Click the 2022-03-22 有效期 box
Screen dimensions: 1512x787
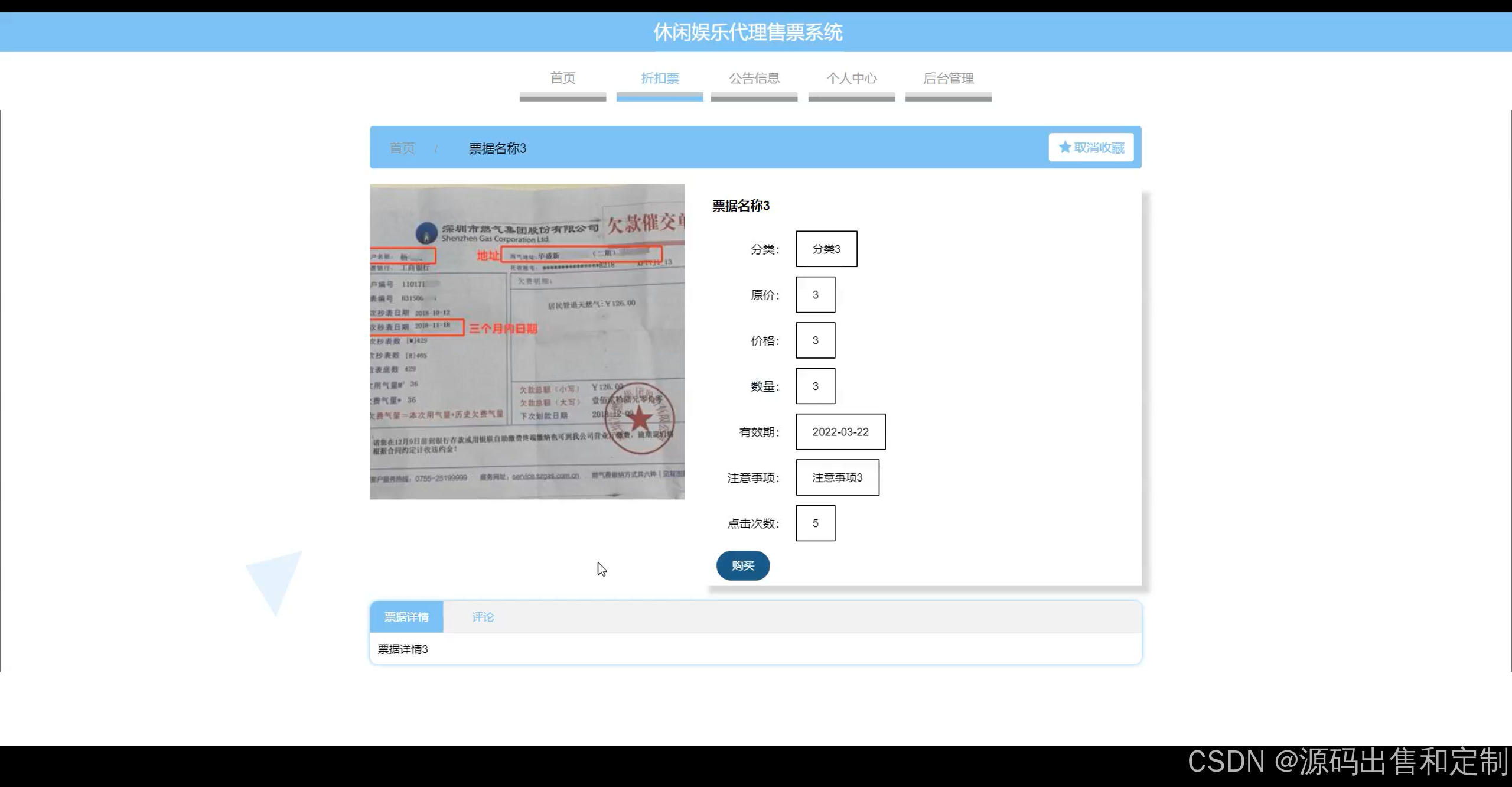(x=840, y=432)
